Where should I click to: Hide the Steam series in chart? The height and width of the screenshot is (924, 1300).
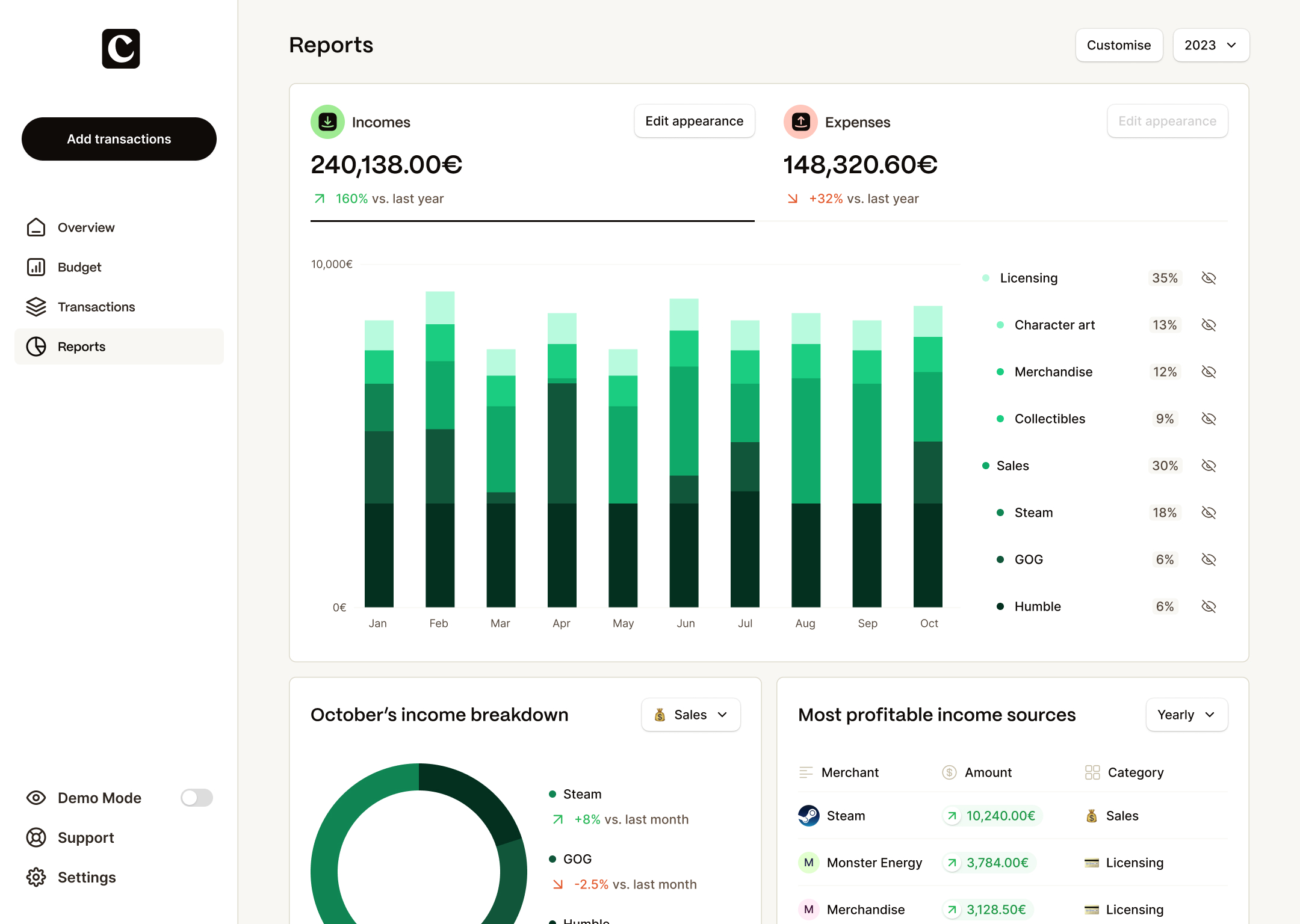point(1209,513)
